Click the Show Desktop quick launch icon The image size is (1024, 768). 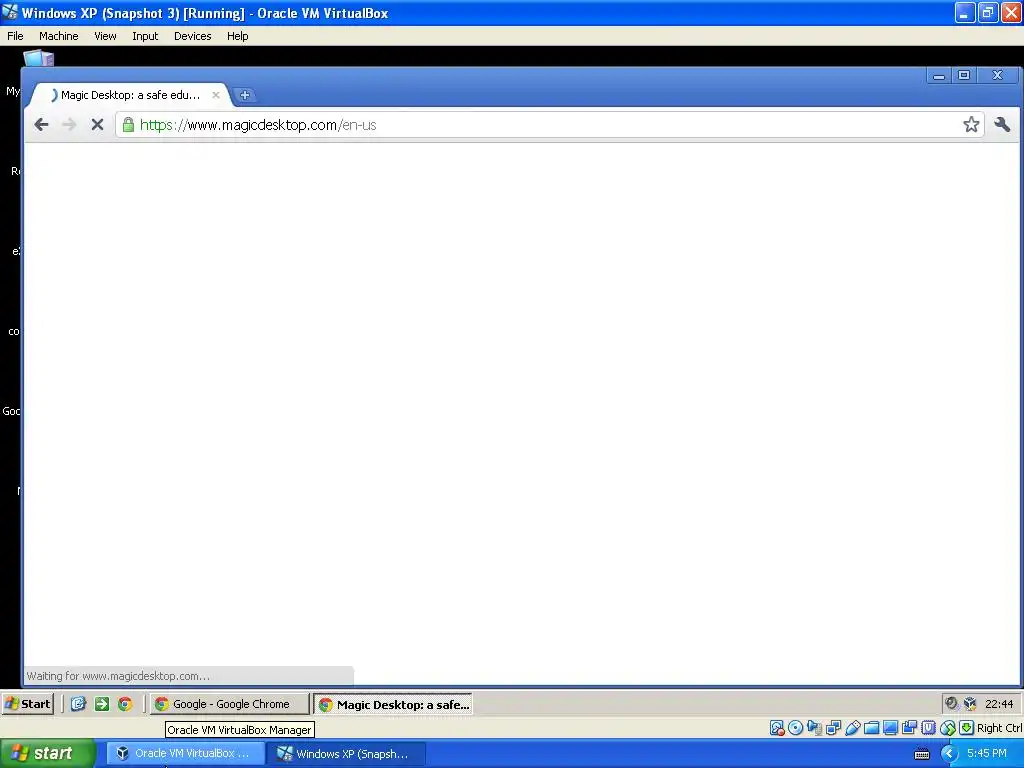[78, 704]
